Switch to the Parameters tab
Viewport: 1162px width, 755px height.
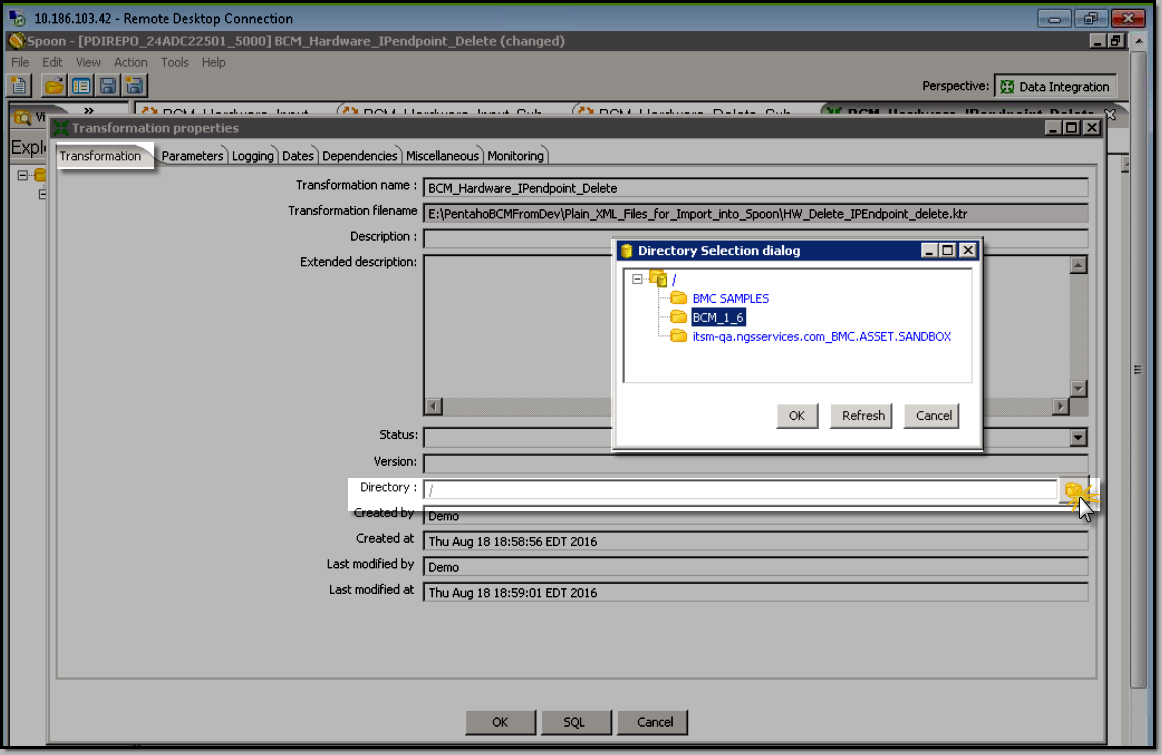192,156
